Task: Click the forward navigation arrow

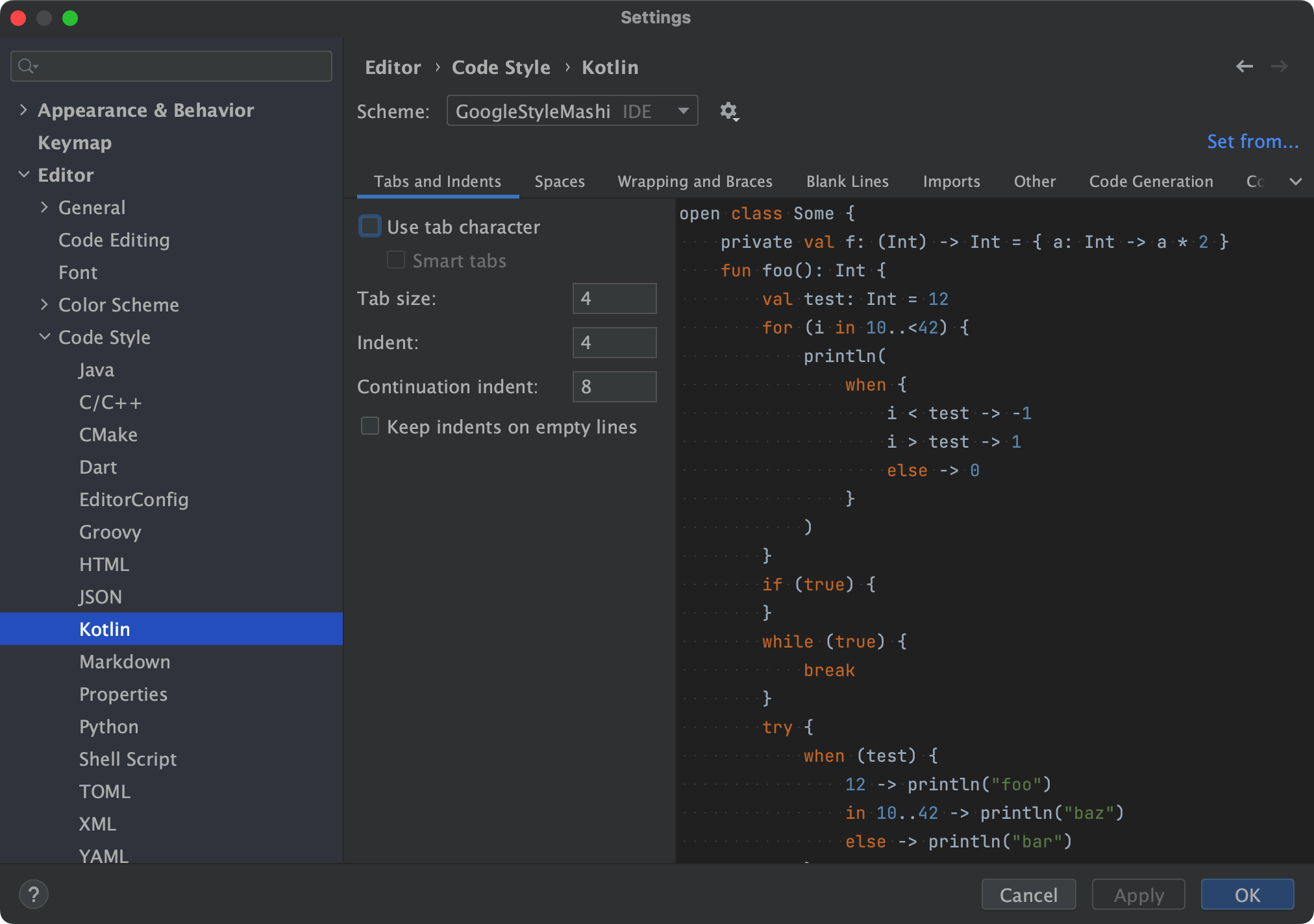Action: point(1279,66)
